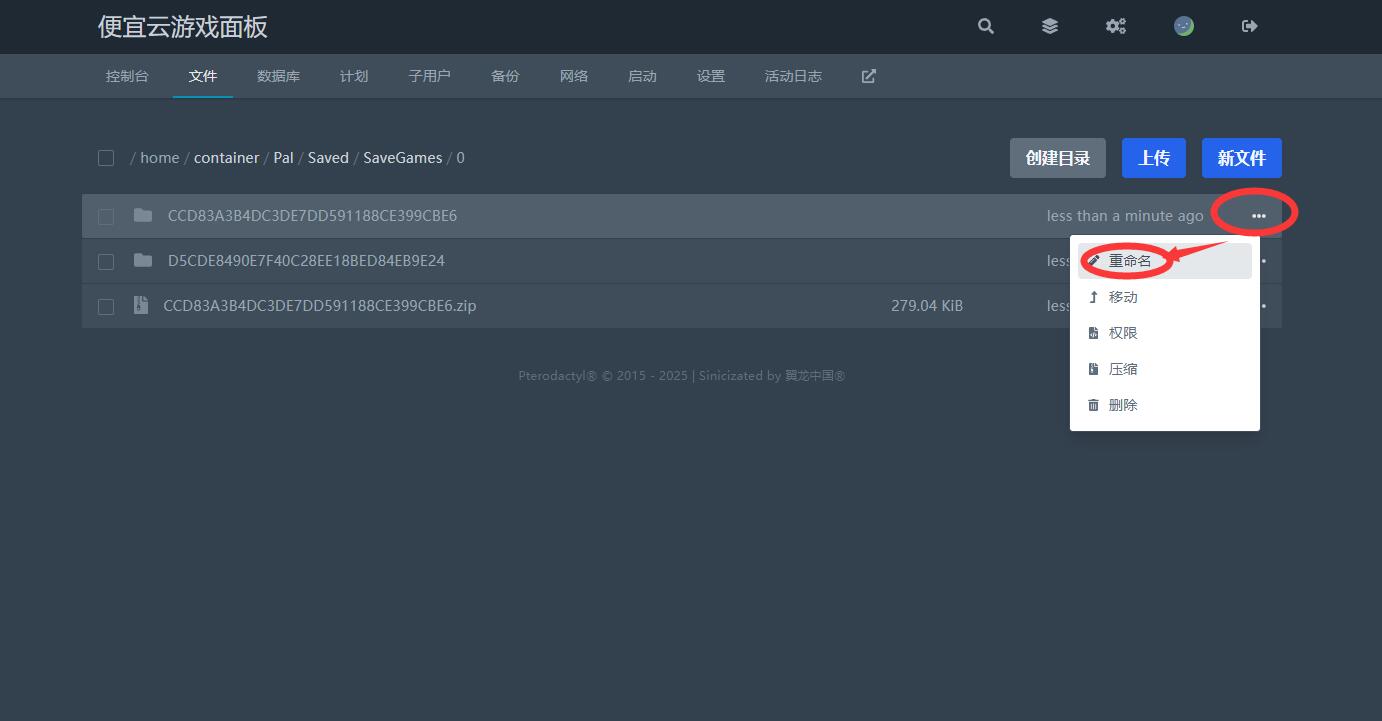This screenshot has height=721, width=1382.
Task: Switch to the 启动 tab
Action: (642, 76)
